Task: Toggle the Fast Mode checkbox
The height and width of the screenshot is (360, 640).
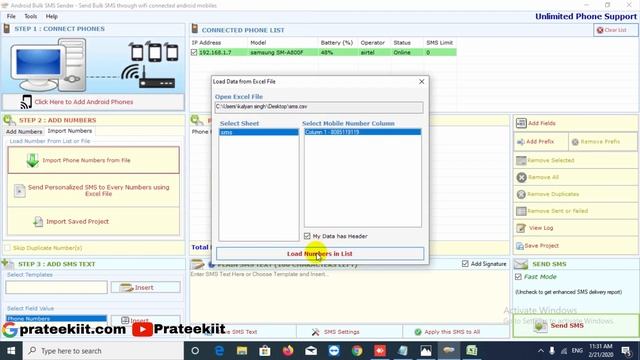Action: tap(518, 277)
